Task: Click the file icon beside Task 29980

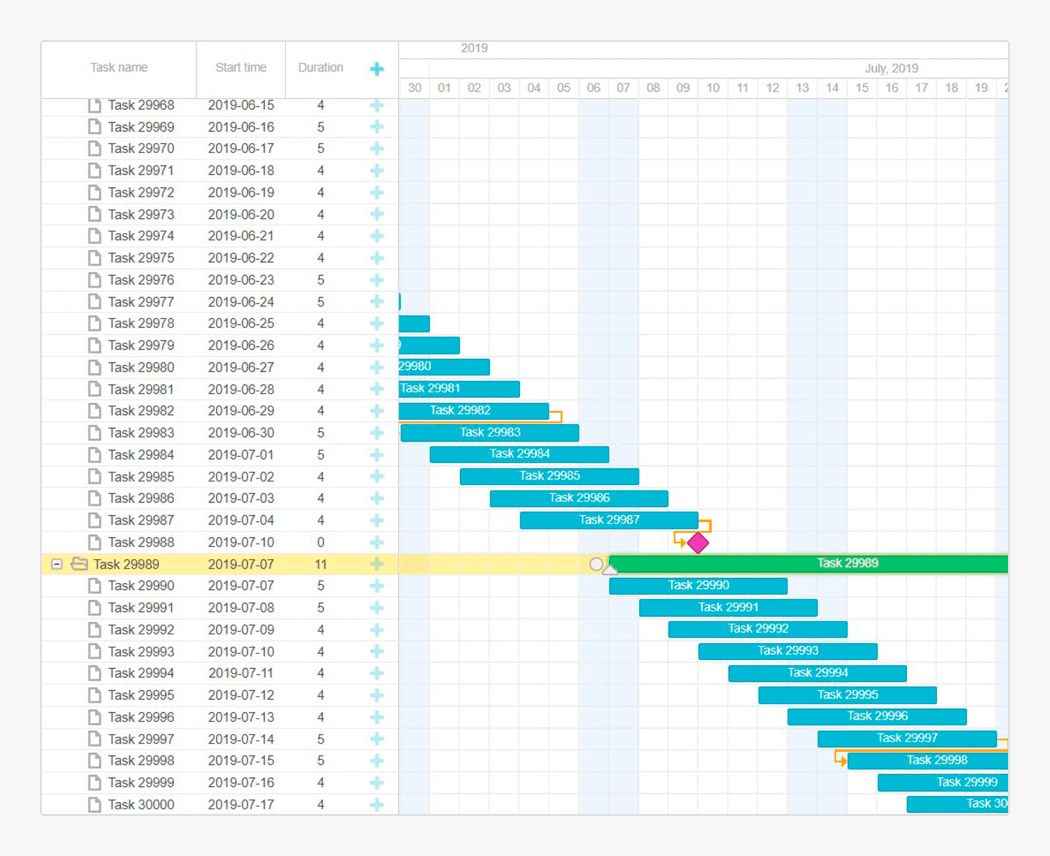Action: coord(95,367)
